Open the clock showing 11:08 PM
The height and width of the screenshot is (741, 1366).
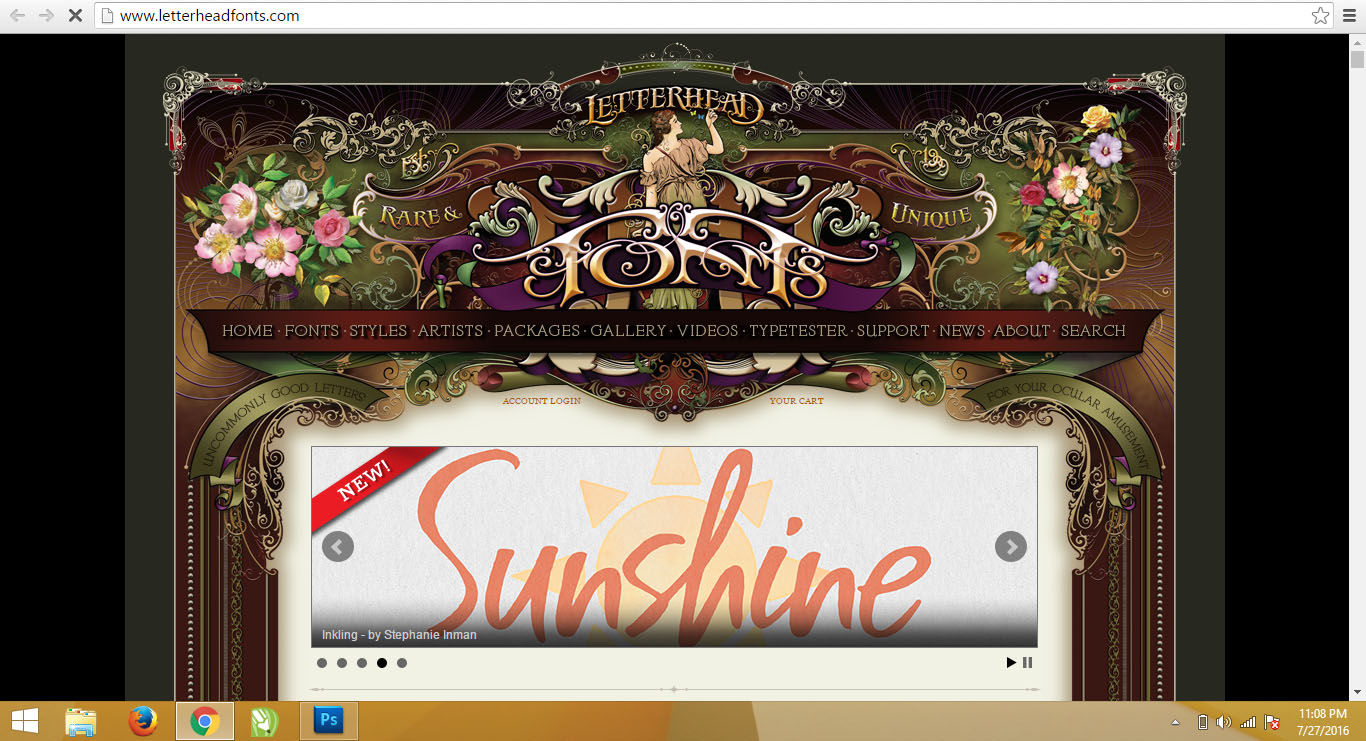pyautogui.click(x=1324, y=722)
